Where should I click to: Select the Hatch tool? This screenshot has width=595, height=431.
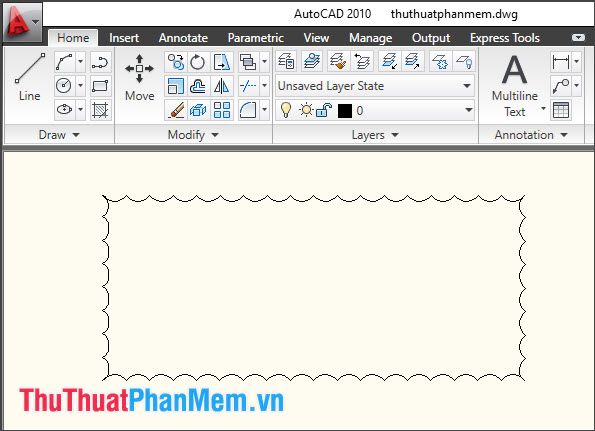coord(101,110)
